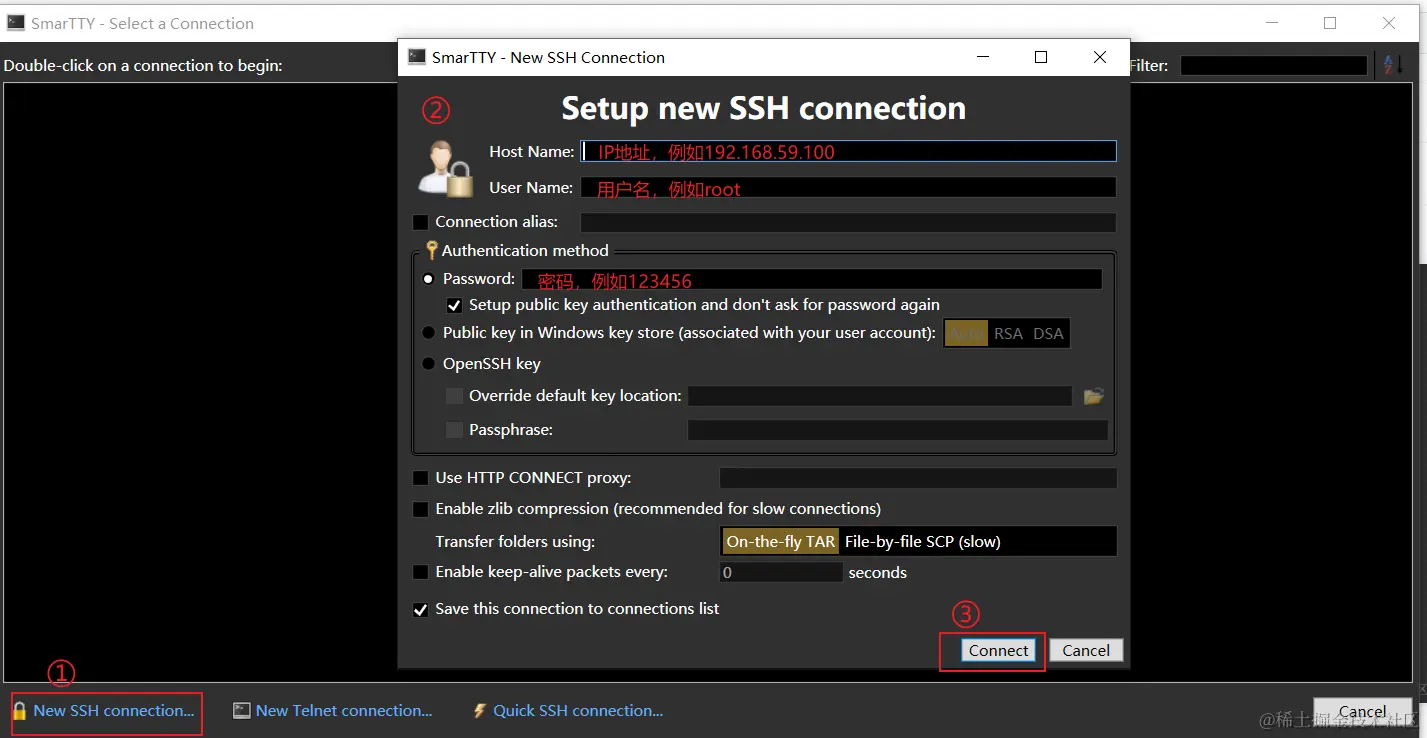
Task: Toggle the A-Z sort order of connections
Action: [1392, 65]
